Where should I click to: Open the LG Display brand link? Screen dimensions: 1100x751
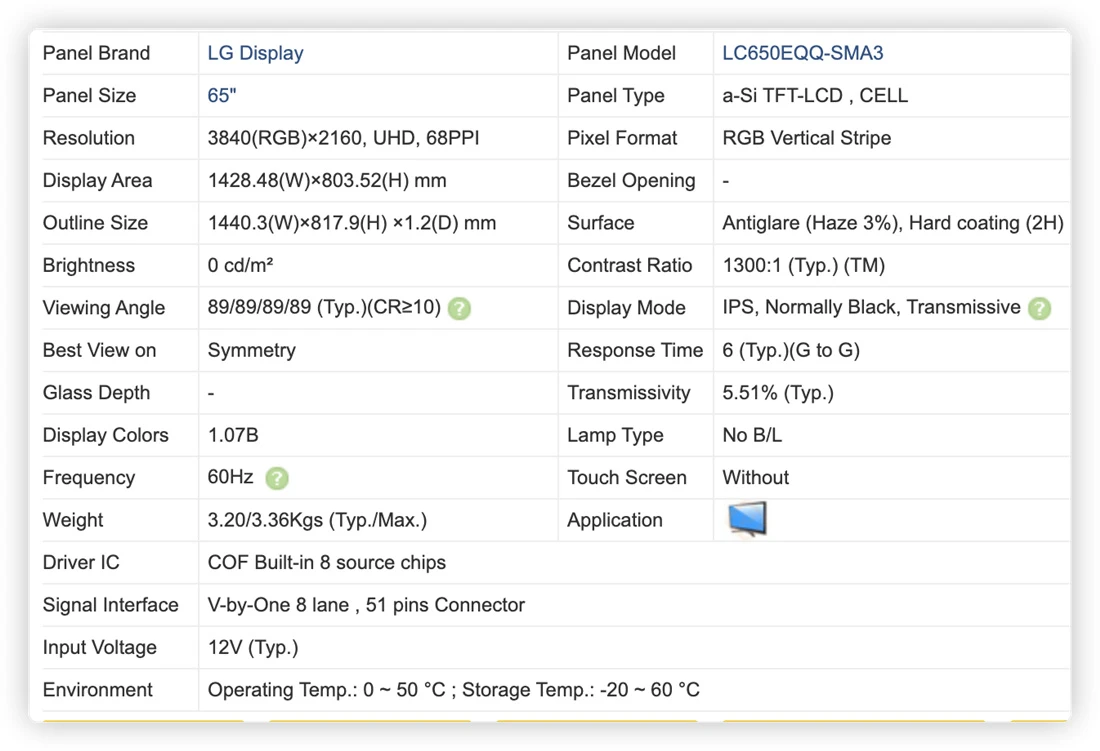click(255, 53)
